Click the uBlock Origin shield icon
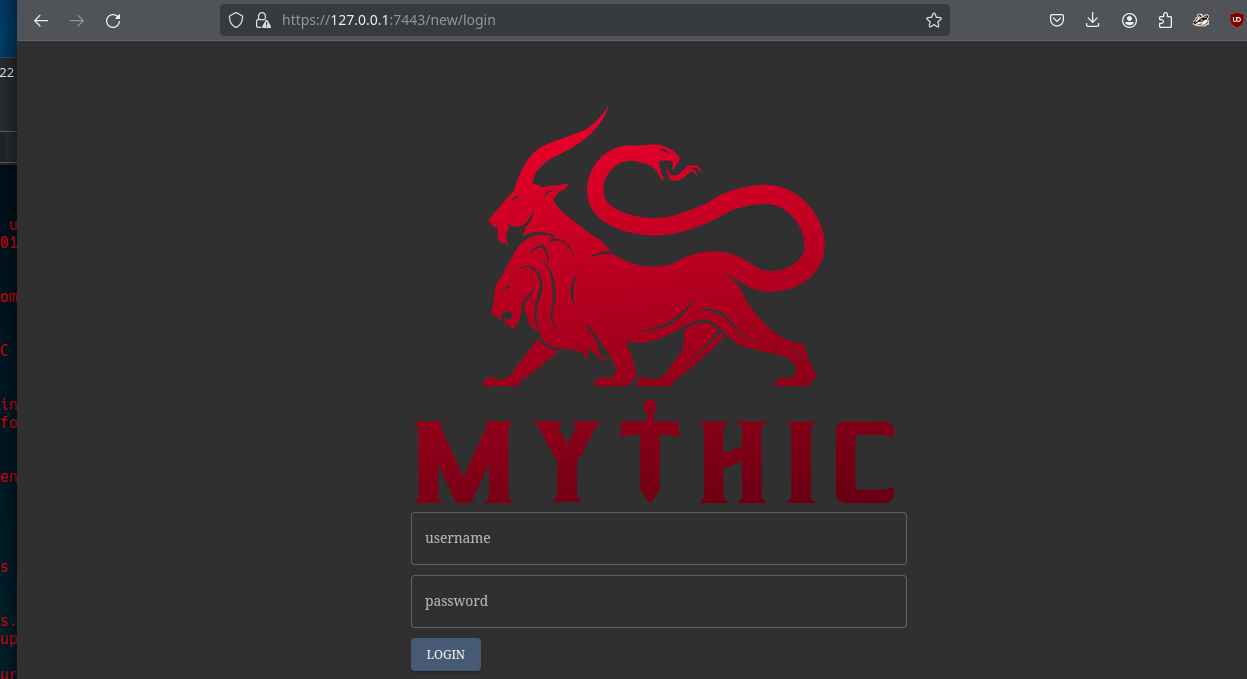Viewport: 1247px width, 679px height. 1237,20
